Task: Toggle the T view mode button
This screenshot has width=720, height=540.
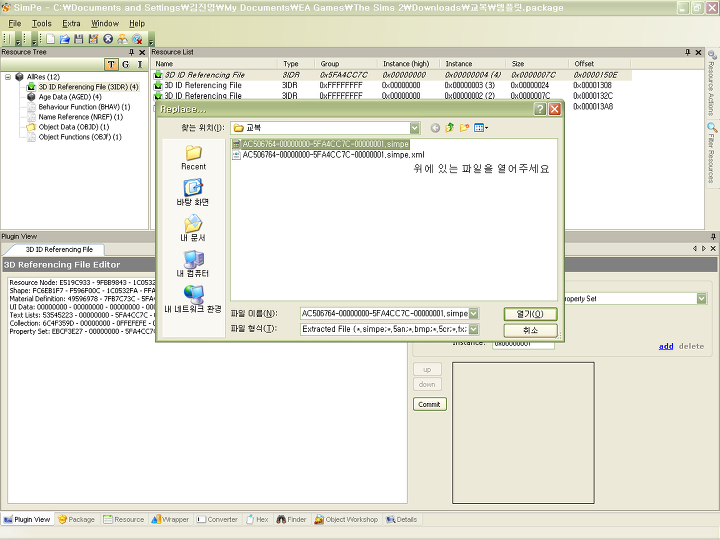Action: click(x=111, y=65)
